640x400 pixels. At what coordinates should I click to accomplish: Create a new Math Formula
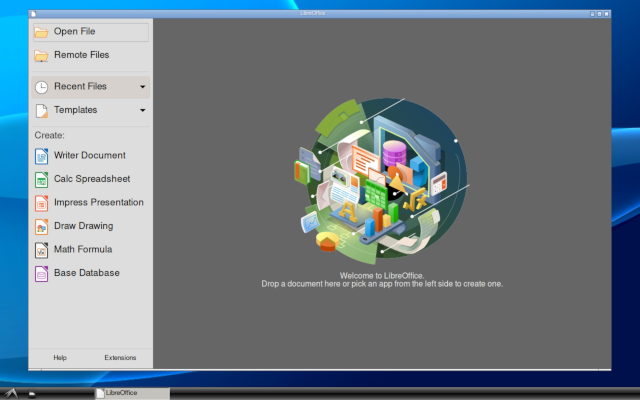coord(91,249)
